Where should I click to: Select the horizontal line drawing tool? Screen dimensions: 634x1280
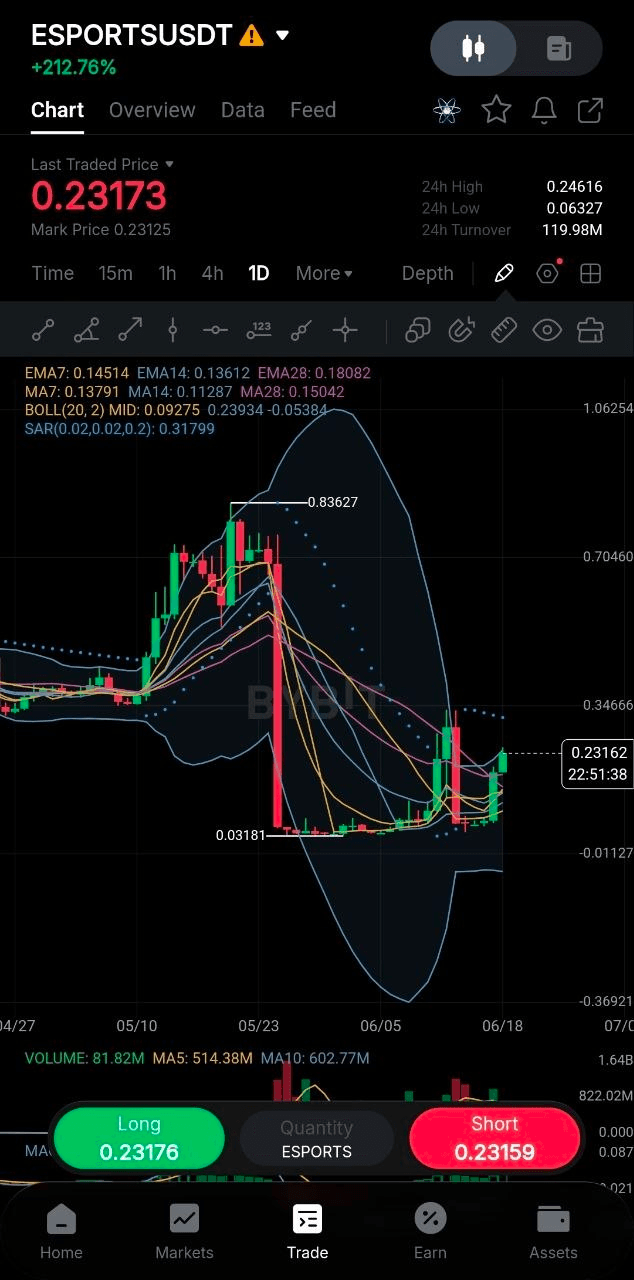216,330
